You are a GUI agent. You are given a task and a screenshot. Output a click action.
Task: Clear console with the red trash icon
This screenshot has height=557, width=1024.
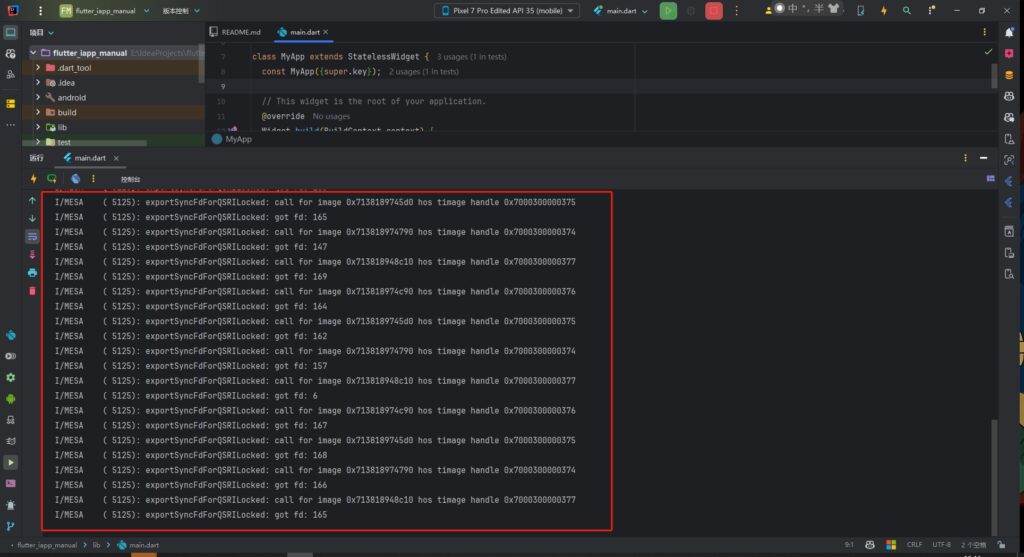click(x=32, y=290)
